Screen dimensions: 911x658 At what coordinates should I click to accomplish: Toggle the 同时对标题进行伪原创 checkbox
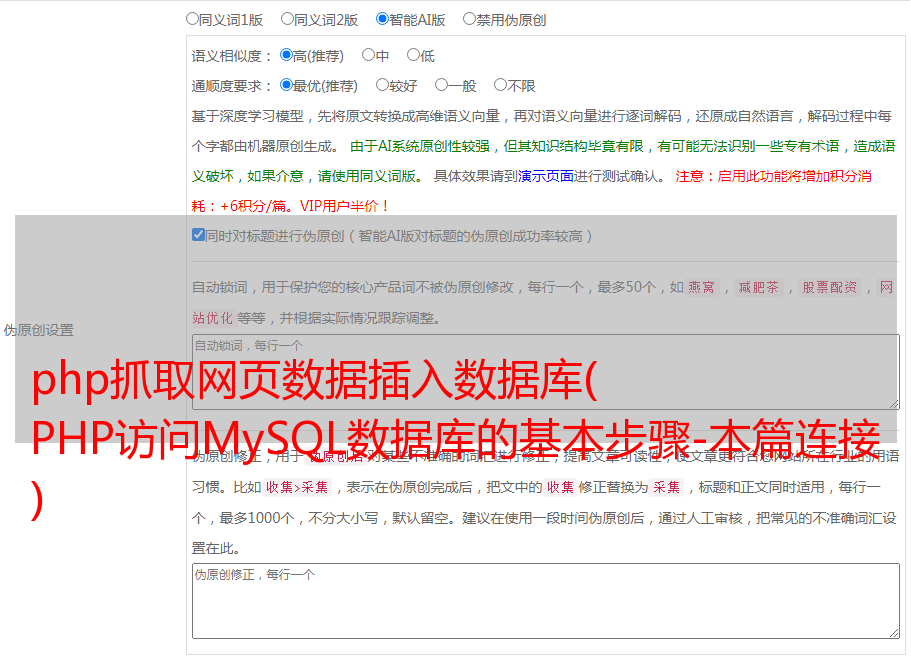198,235
